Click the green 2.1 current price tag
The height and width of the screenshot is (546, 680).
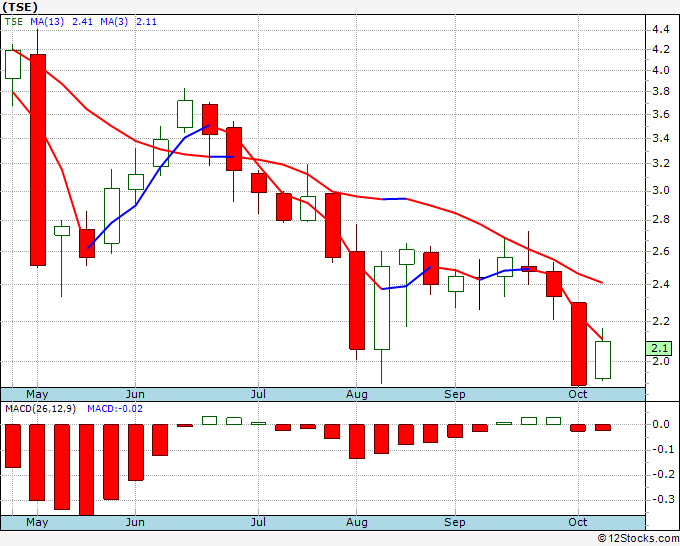click(659, 348)
